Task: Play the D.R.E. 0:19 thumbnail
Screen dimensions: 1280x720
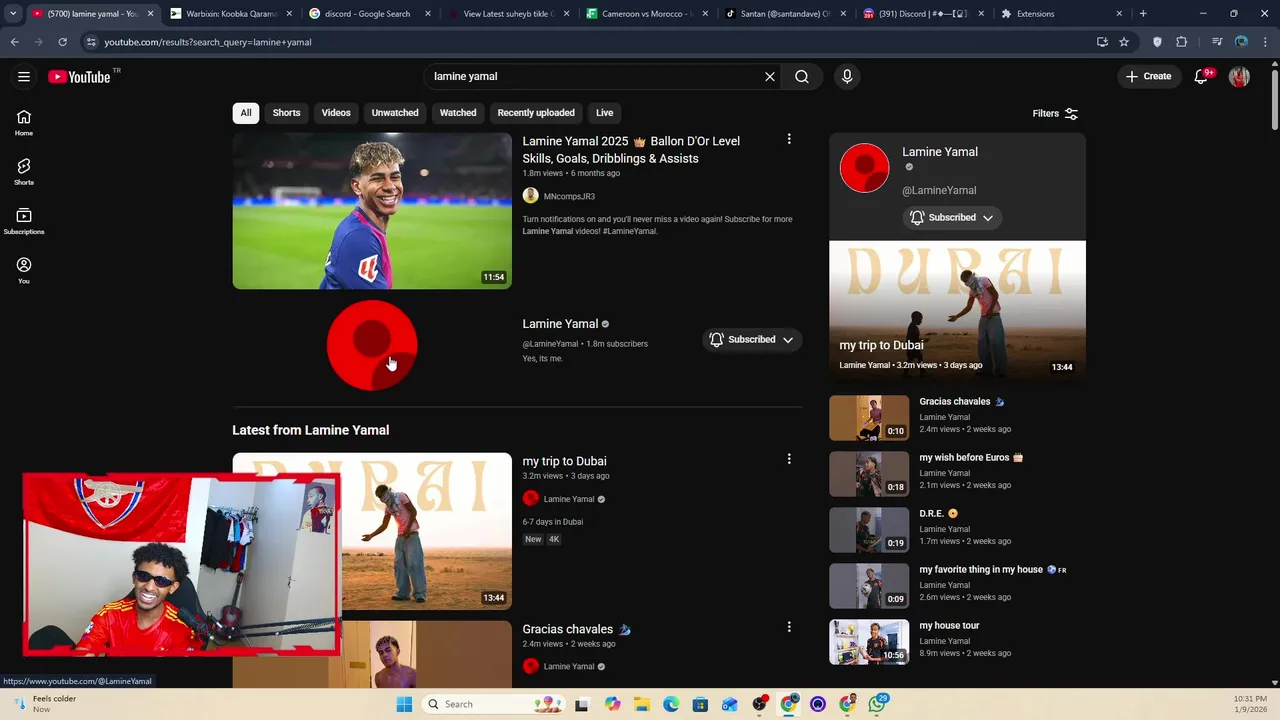Action: (x=869, y=530)
